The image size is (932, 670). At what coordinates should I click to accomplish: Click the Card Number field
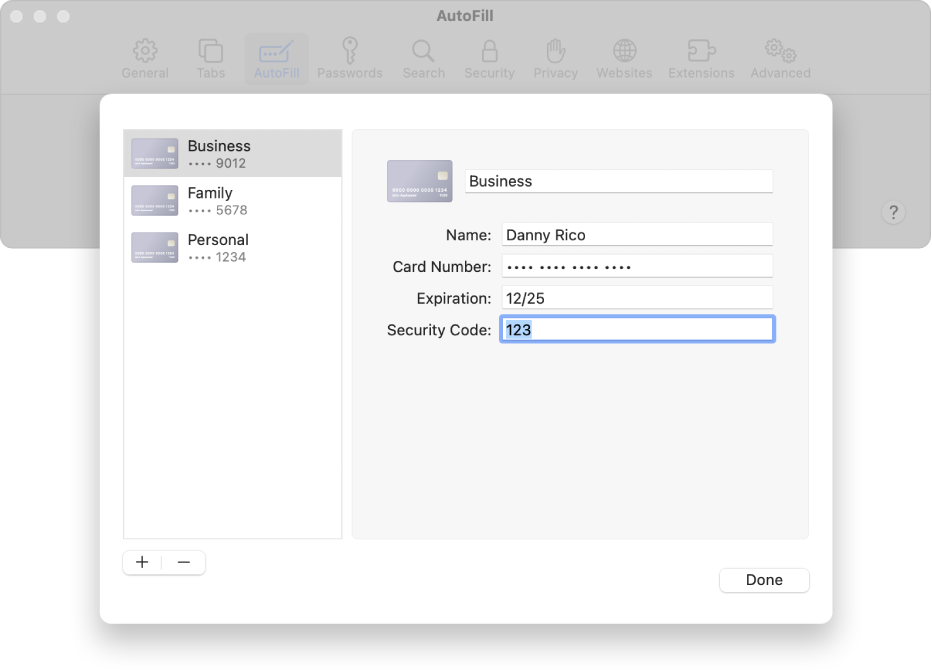point(637,267)
